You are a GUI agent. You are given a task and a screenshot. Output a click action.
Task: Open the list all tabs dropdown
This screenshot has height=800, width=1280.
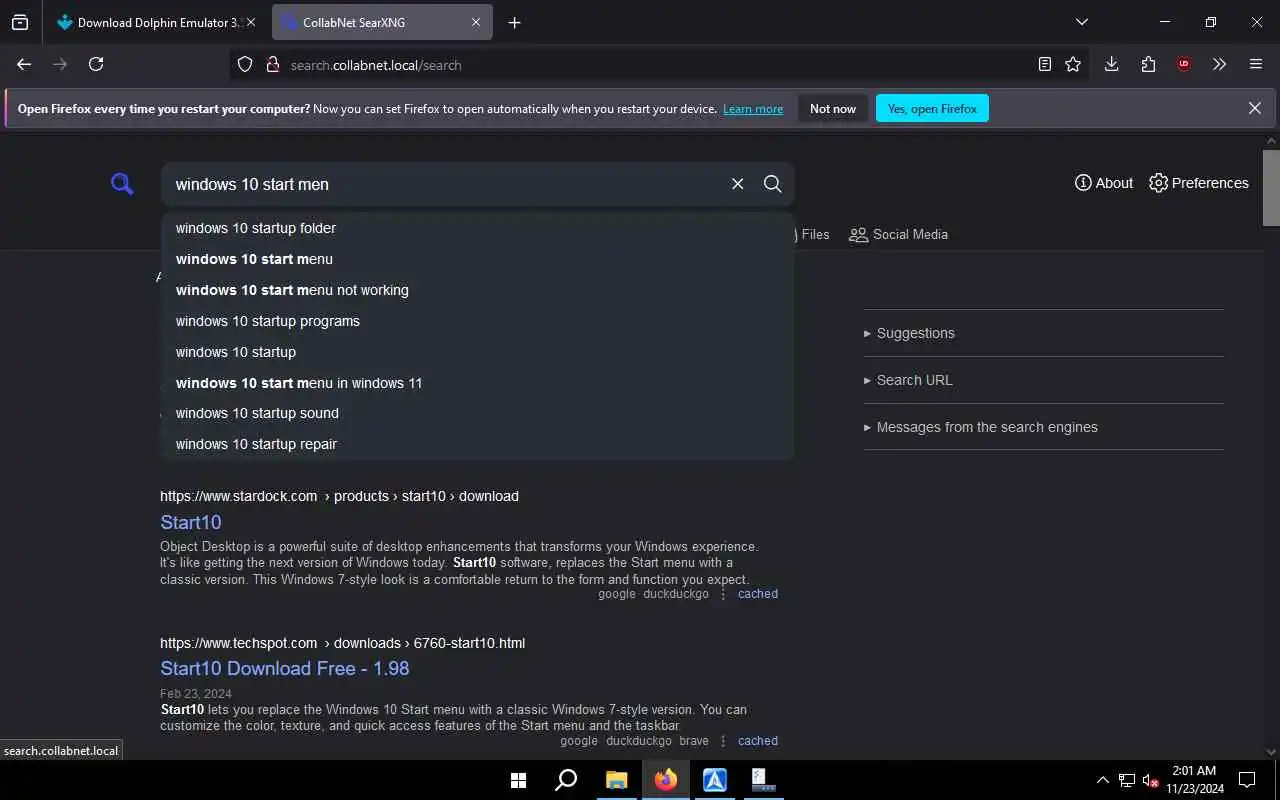(1081, 22)
